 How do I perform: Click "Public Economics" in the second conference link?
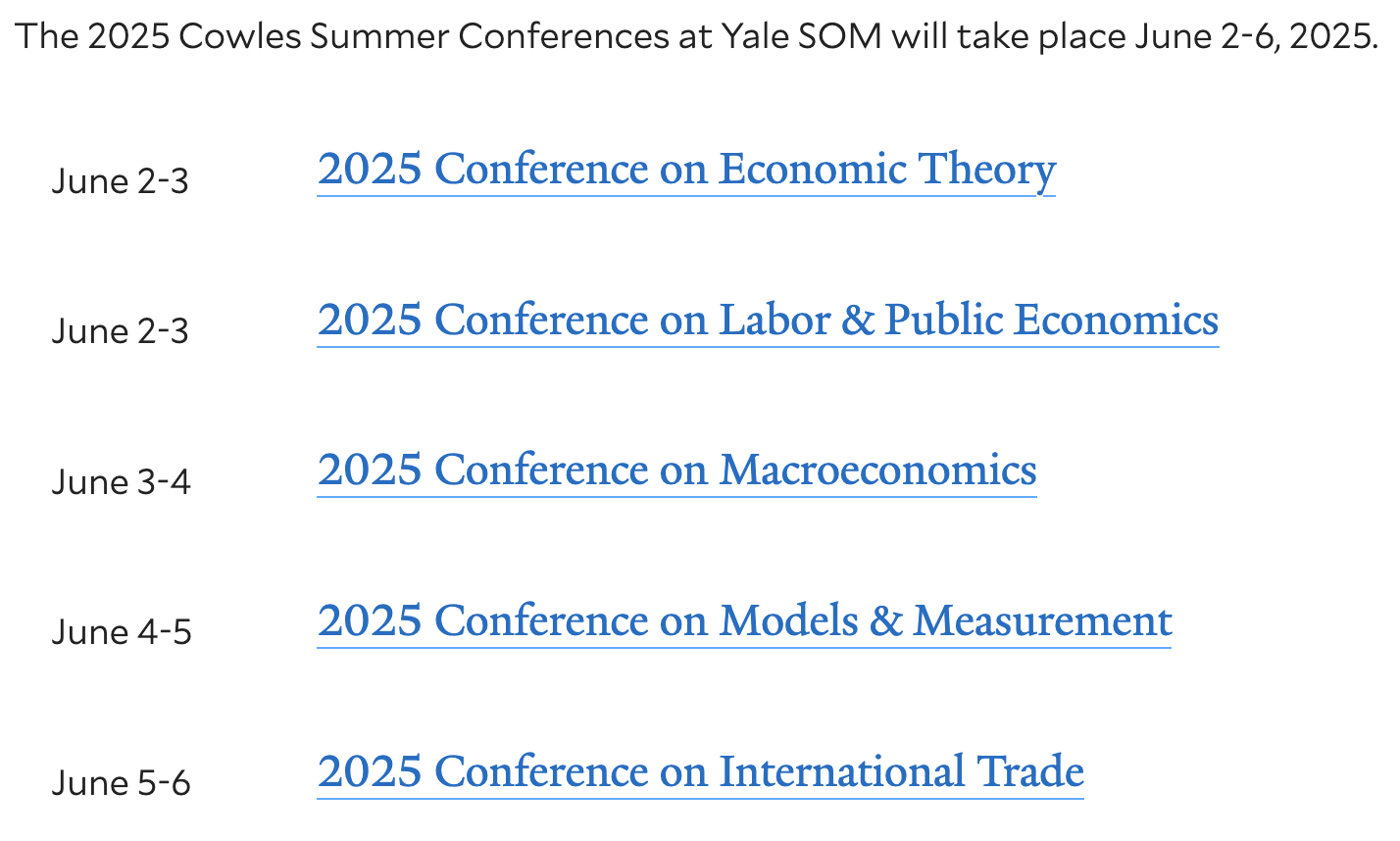click(1051, 321)
